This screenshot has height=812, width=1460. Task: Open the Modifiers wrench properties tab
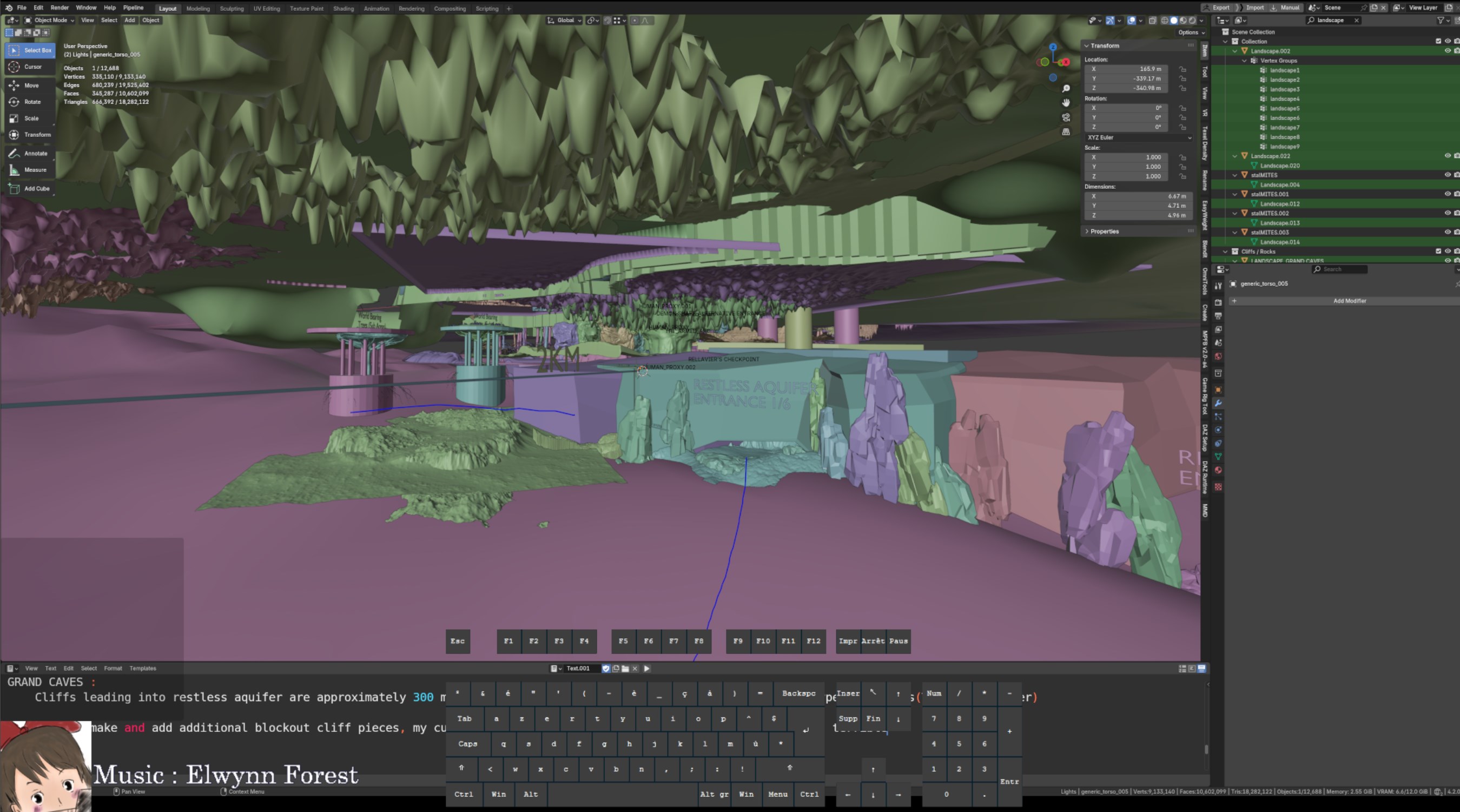(x=1218, y=403)
